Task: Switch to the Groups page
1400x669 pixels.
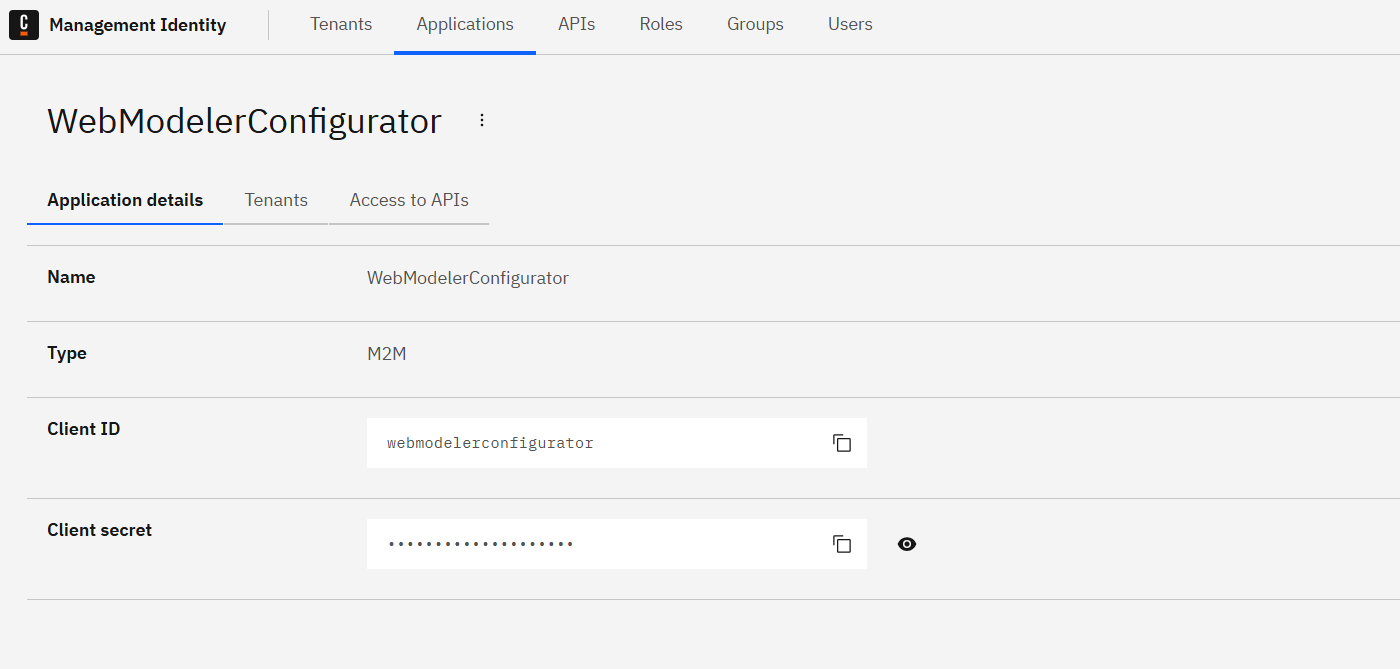Action: click(755, 25)
